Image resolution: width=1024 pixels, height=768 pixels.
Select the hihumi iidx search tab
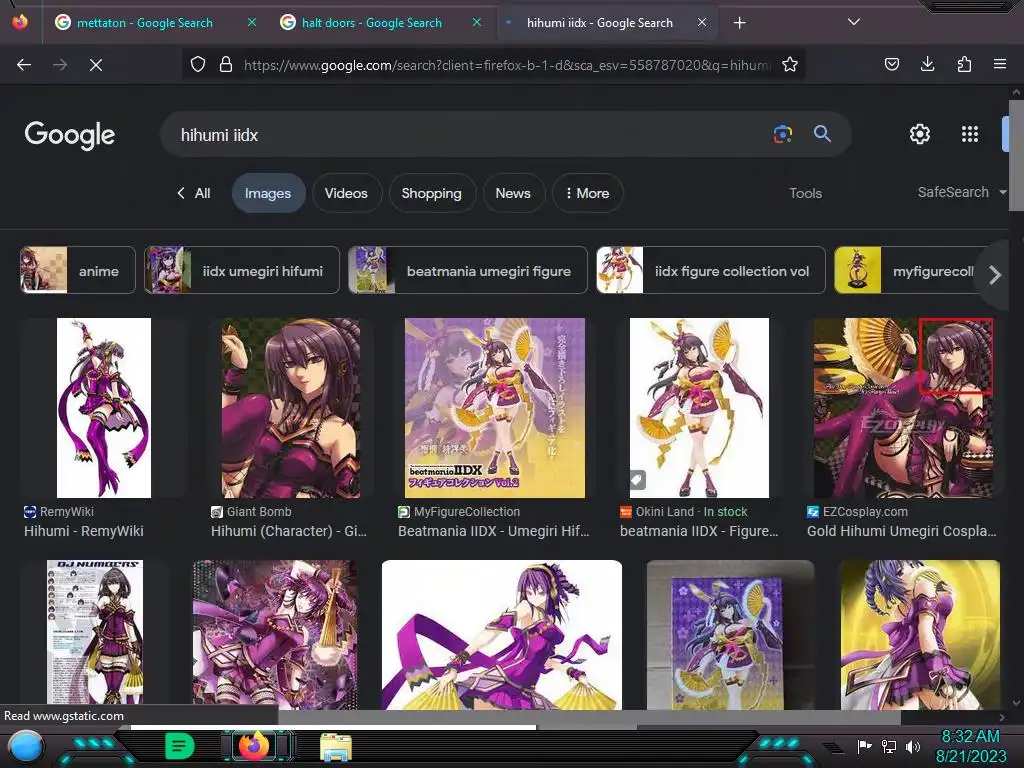tap(600, 23)
